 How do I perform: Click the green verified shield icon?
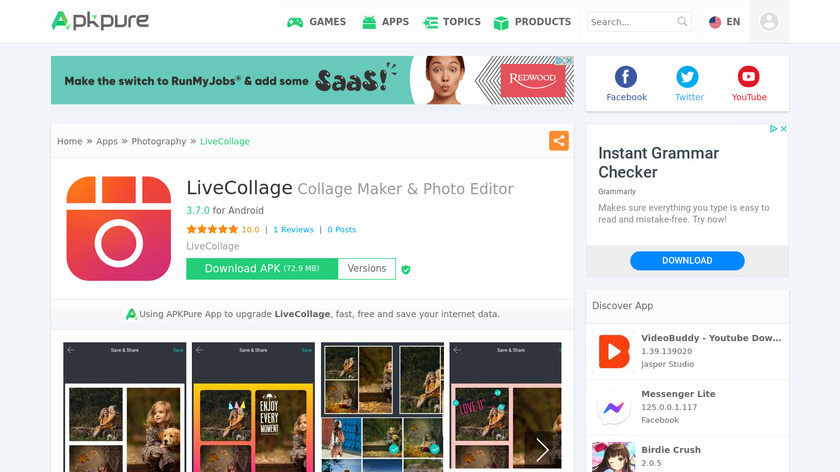point(406,269)
